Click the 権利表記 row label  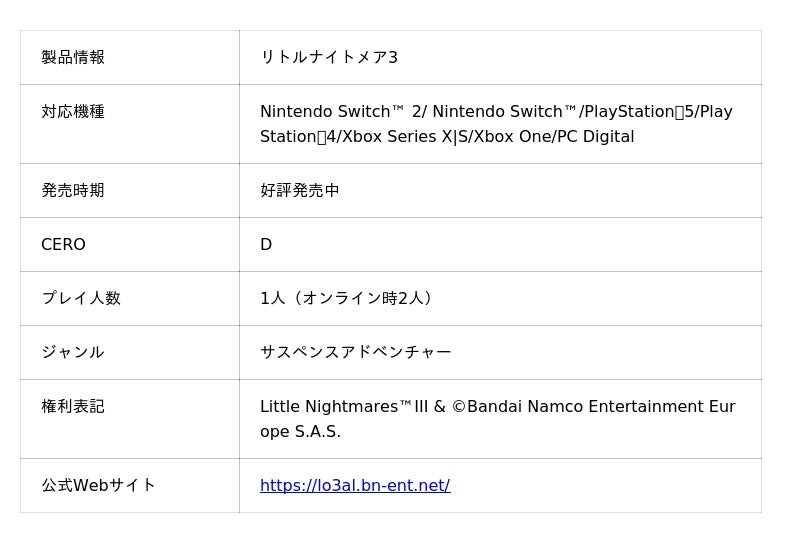(x=73, y=407)
